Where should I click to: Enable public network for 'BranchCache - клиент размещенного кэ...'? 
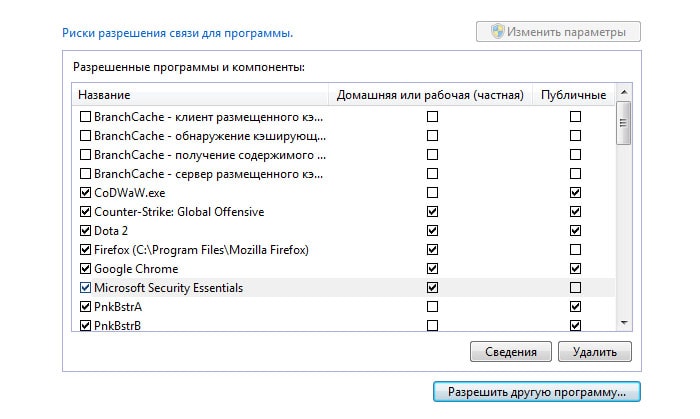point(575,116)
